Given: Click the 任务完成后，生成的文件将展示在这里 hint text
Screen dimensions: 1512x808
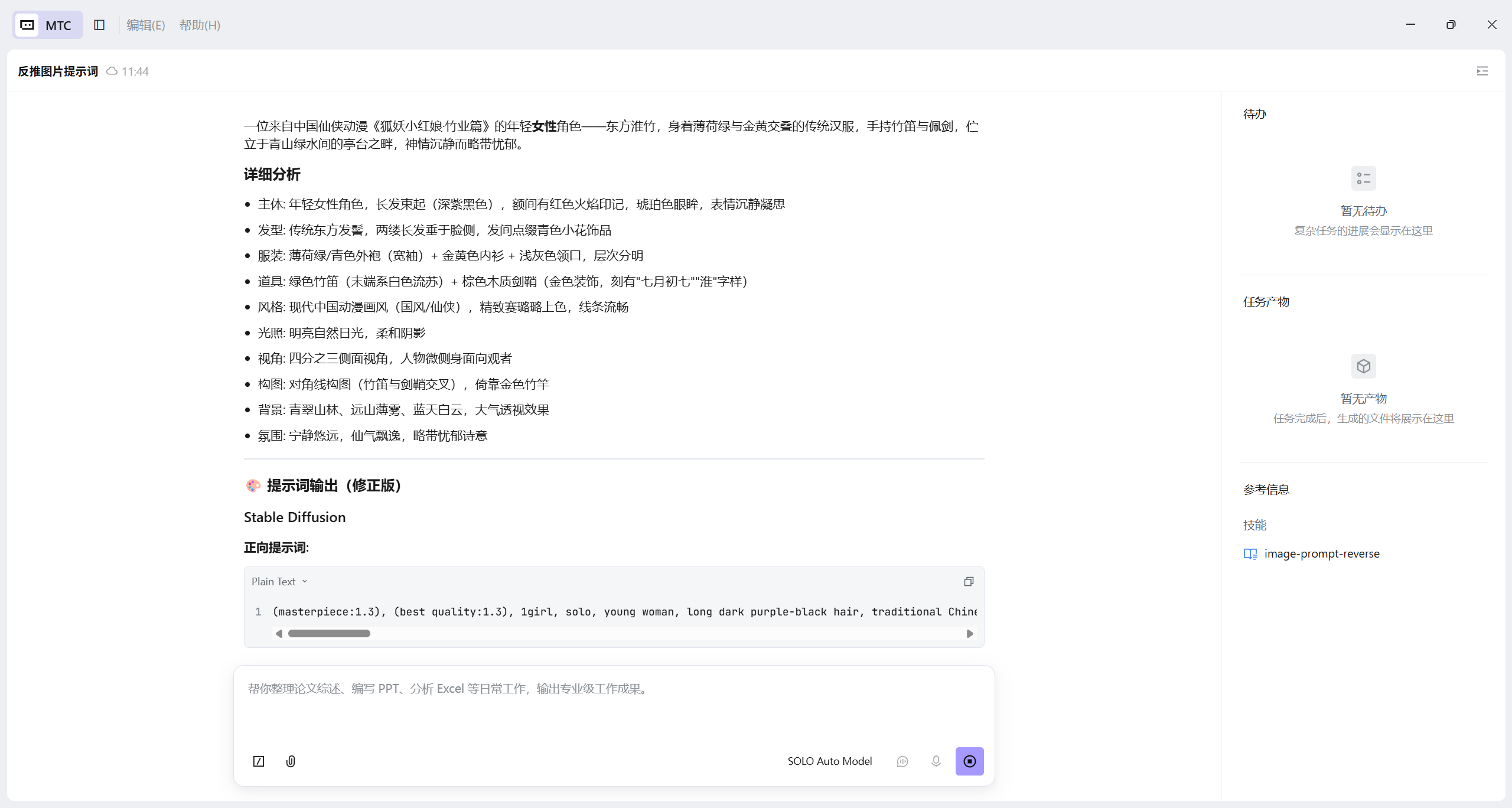Looking at the screenshot, I should (1363, 419).
